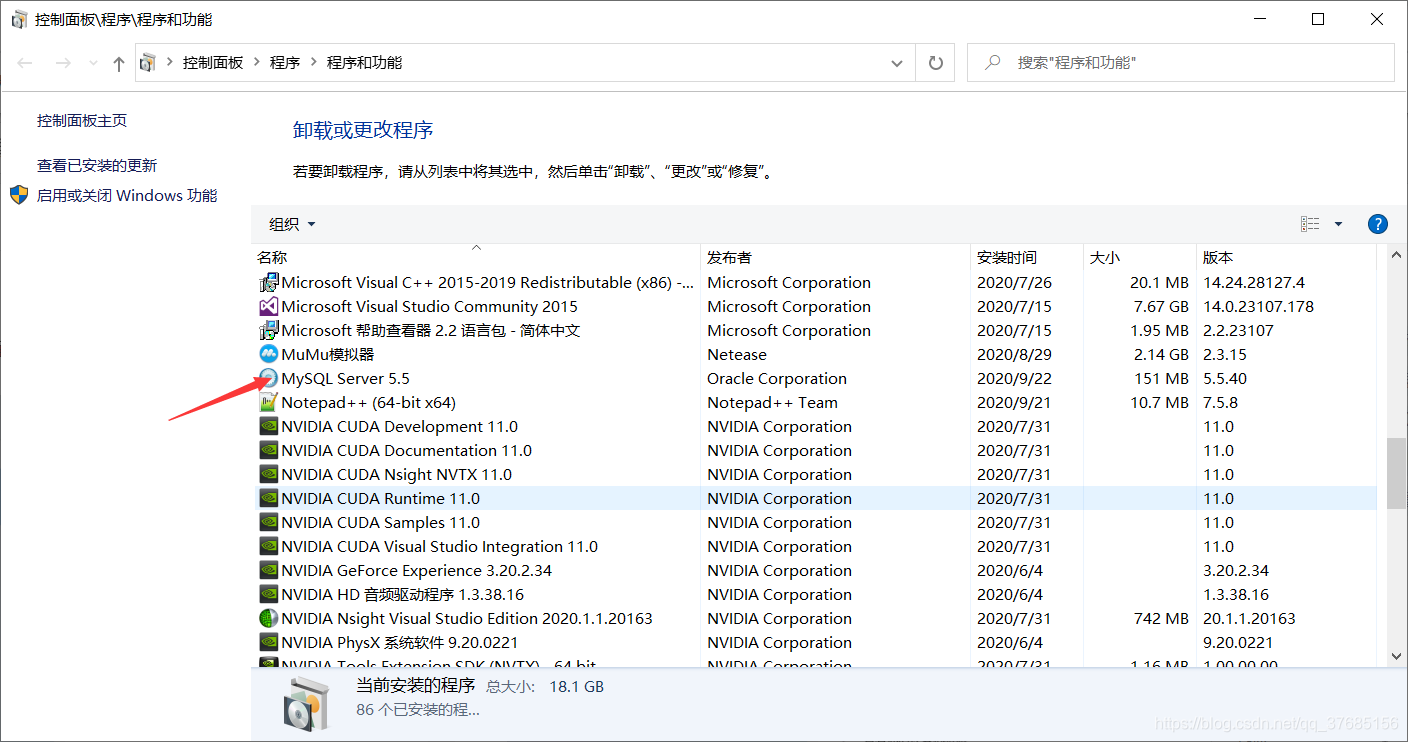1408x742 pixels.
Task: Click the MuMu模拟器 program icon
Action: click(x=268, y=355)
